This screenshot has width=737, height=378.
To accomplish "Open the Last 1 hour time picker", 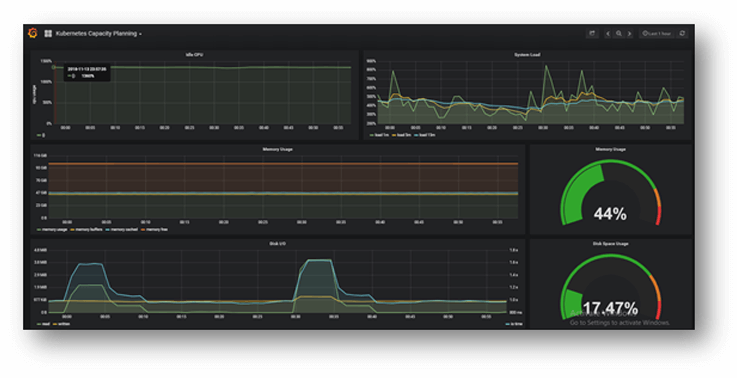I will [x=657, y=33].
